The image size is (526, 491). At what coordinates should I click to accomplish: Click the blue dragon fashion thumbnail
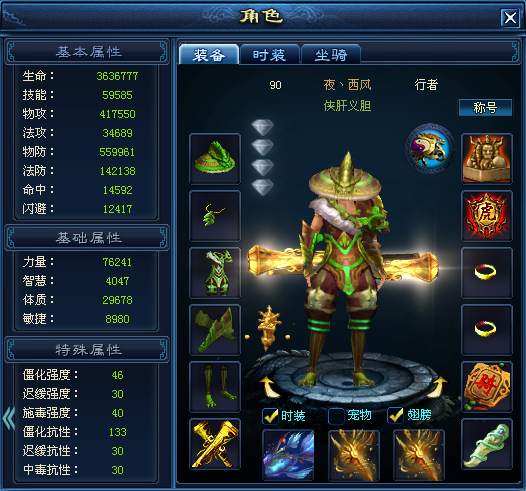[x=288, y=454]
